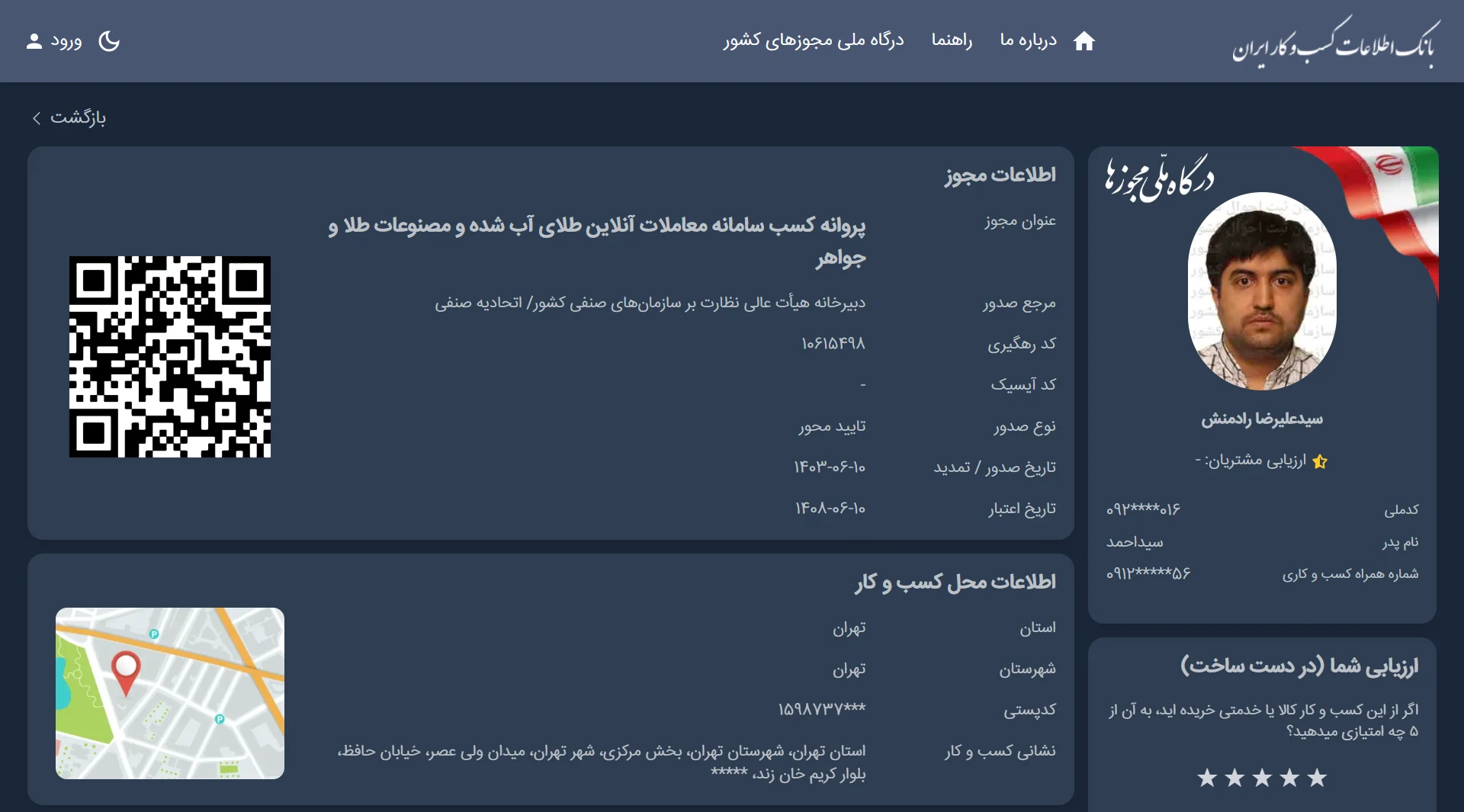Click the تاریخ صدور / تمدید label
This screenshot has width=1464, height=812.
995,467
